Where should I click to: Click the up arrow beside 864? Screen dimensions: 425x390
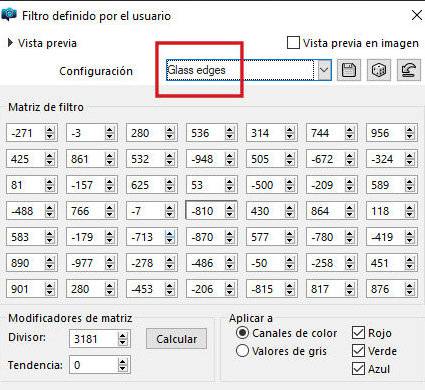point(350,208)
